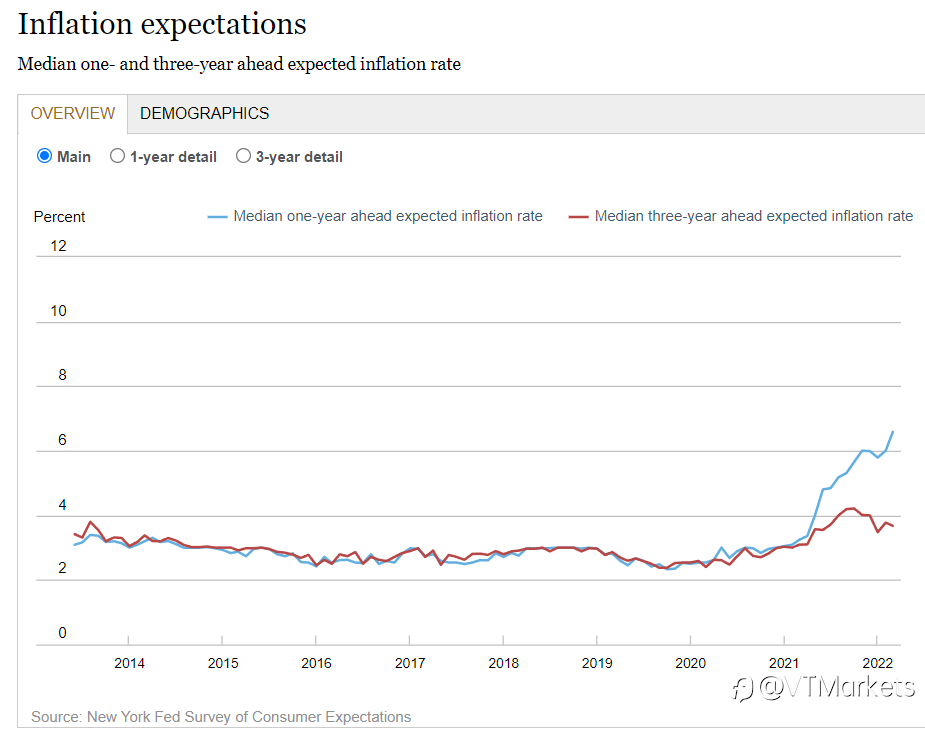Click the 2020 x-axis label
This screenshot has height=730, width=925.
pyautogui.click(x=690, y=663)
